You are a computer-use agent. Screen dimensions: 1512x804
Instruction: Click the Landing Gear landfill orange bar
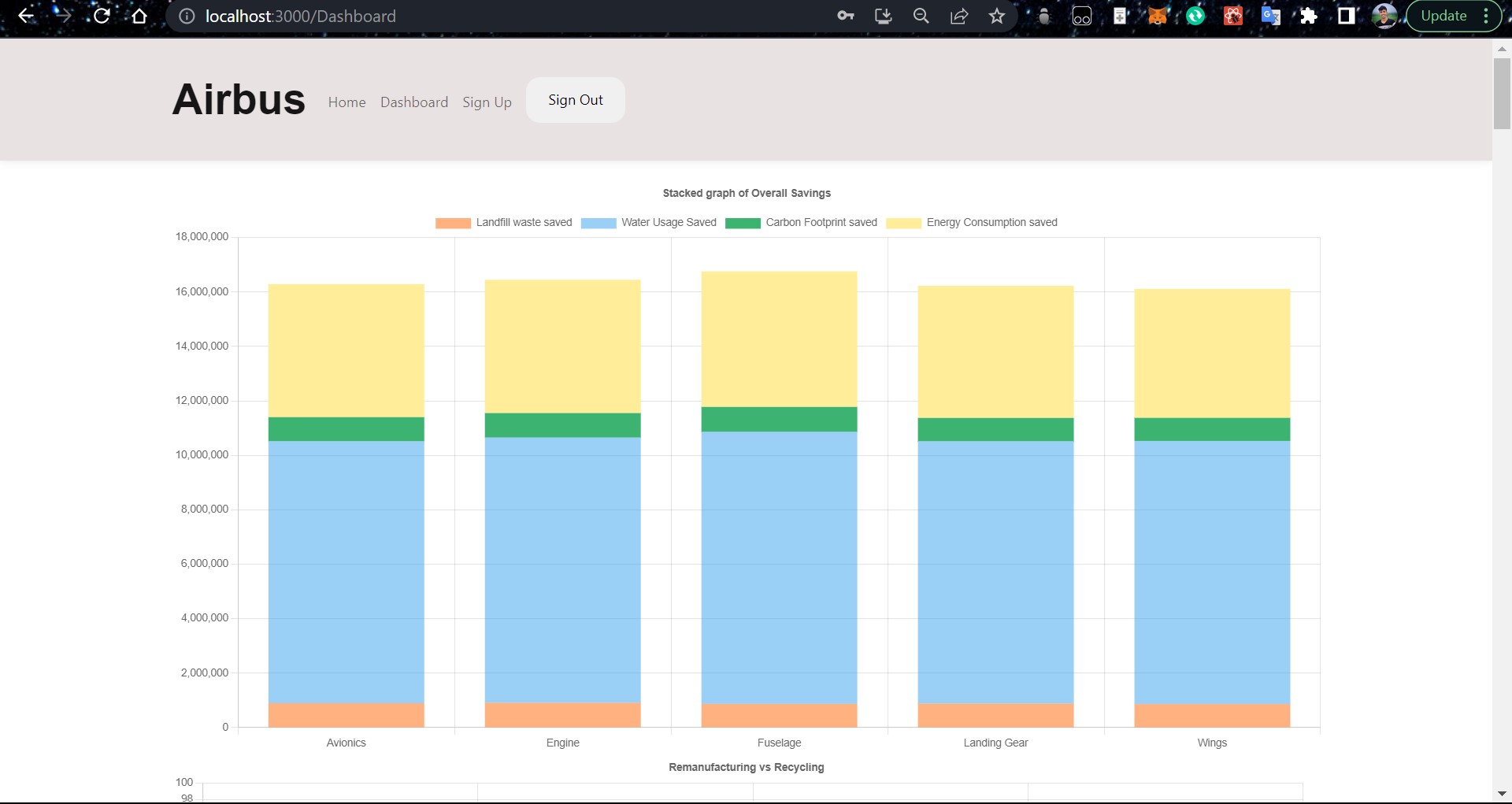[x=996, y=715]
